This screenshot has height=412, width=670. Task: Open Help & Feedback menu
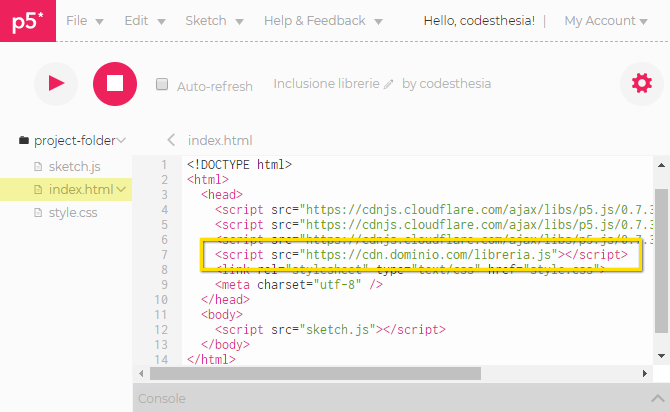(x=322, y=21)
